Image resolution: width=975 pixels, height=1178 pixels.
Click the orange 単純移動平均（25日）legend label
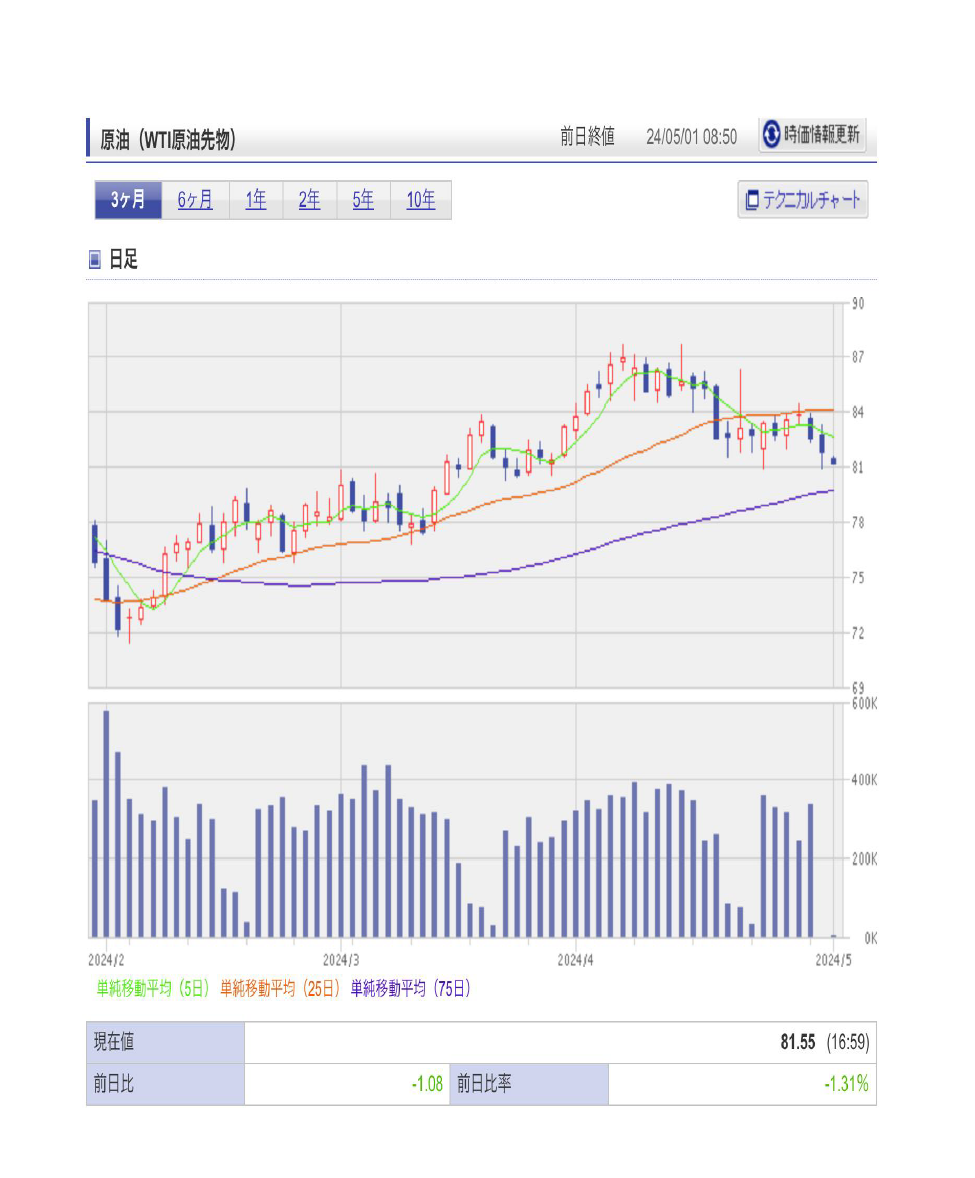click(x=280, y=989)
